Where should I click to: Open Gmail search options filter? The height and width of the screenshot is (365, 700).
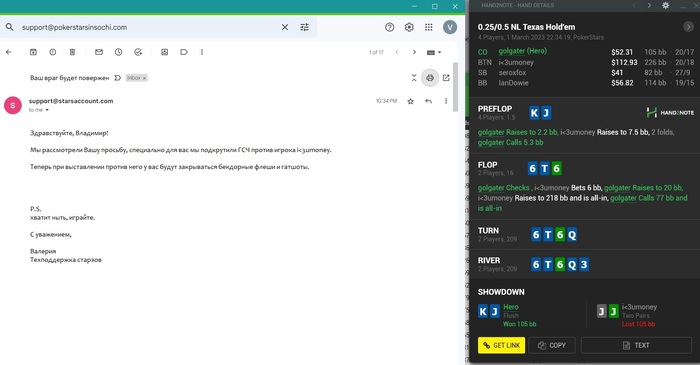click(x=304, y=27)
